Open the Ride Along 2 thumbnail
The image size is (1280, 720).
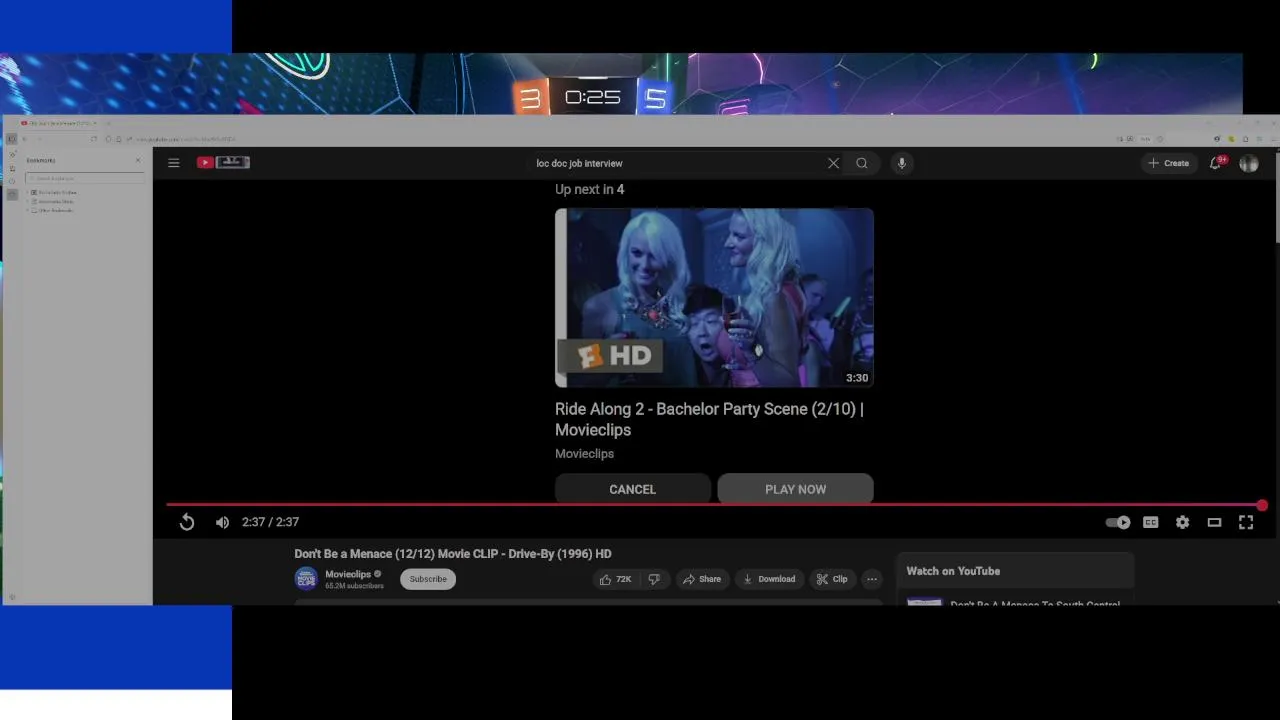pos(714,297)
